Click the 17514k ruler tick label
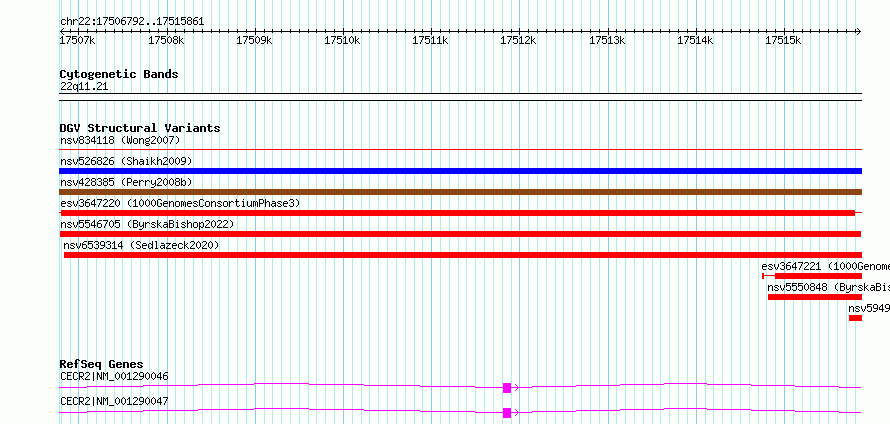 pyautogui.click(x=695, y=40)
